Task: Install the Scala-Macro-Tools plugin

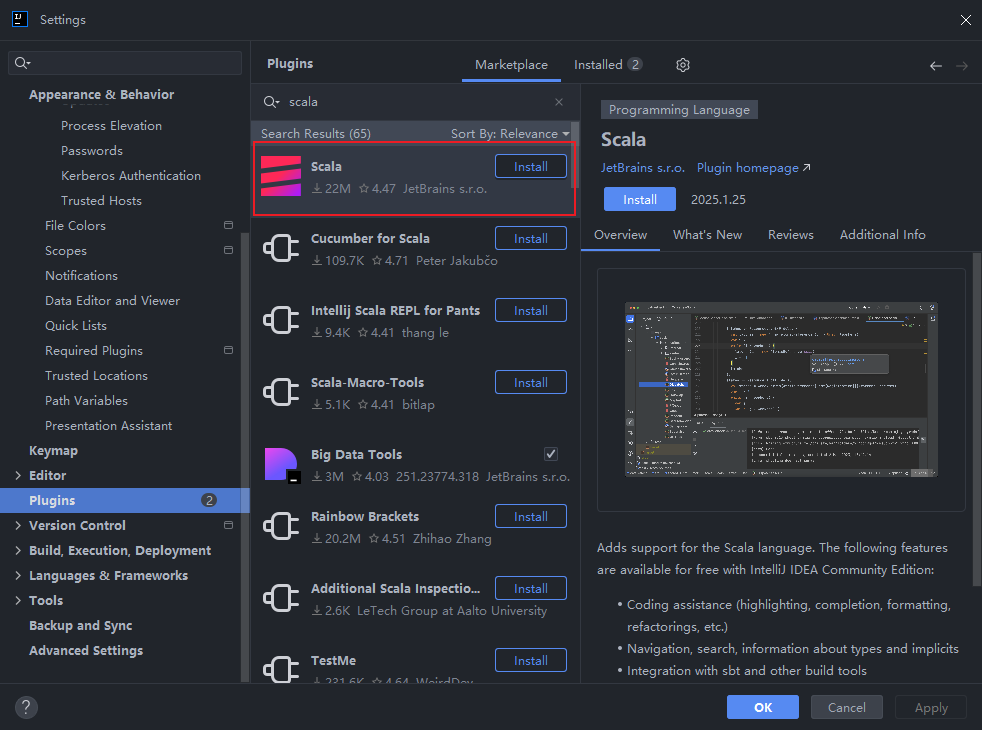Action: [530, 383]
